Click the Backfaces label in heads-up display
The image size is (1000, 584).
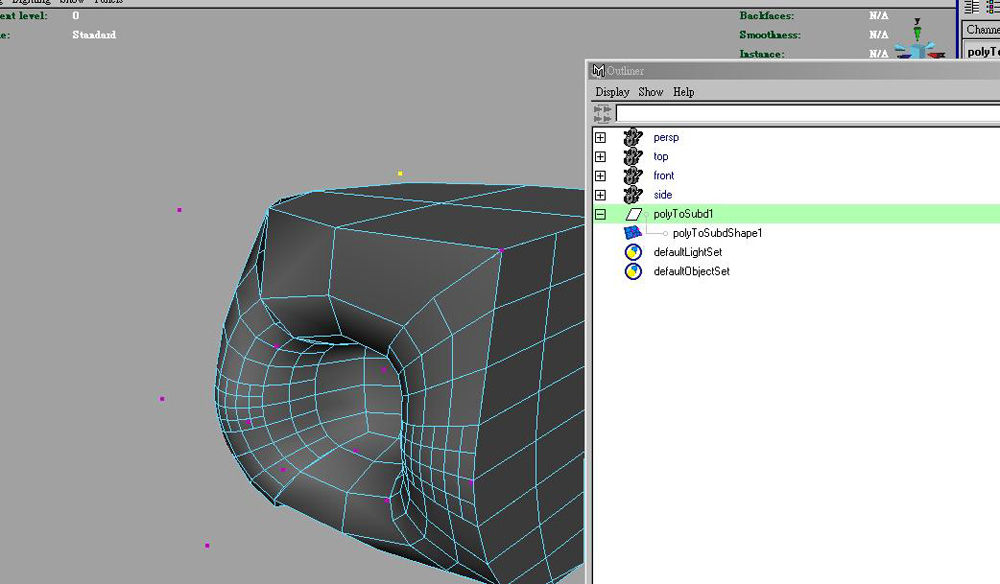[x=767, y=15]
